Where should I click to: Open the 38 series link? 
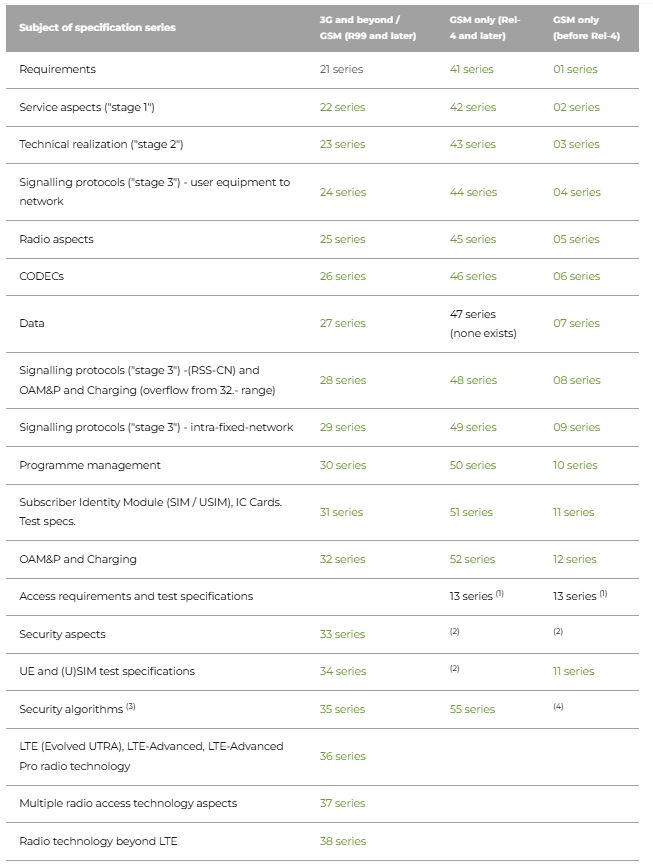pos(343,841)
